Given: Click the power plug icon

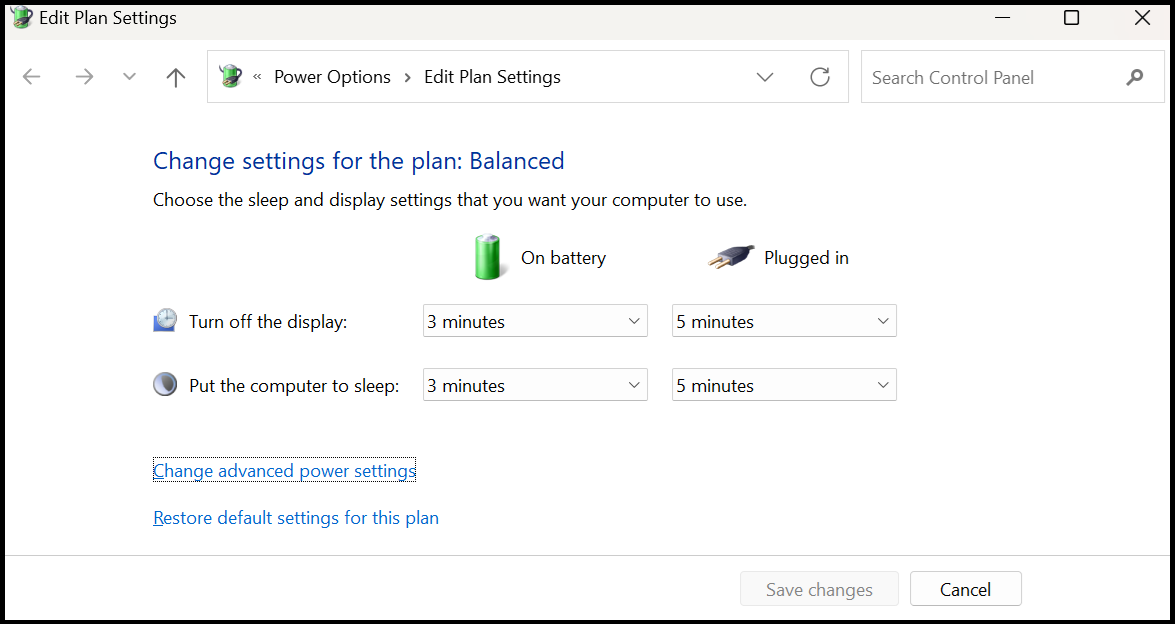Looking at the screenshot, I should (731, 257).
